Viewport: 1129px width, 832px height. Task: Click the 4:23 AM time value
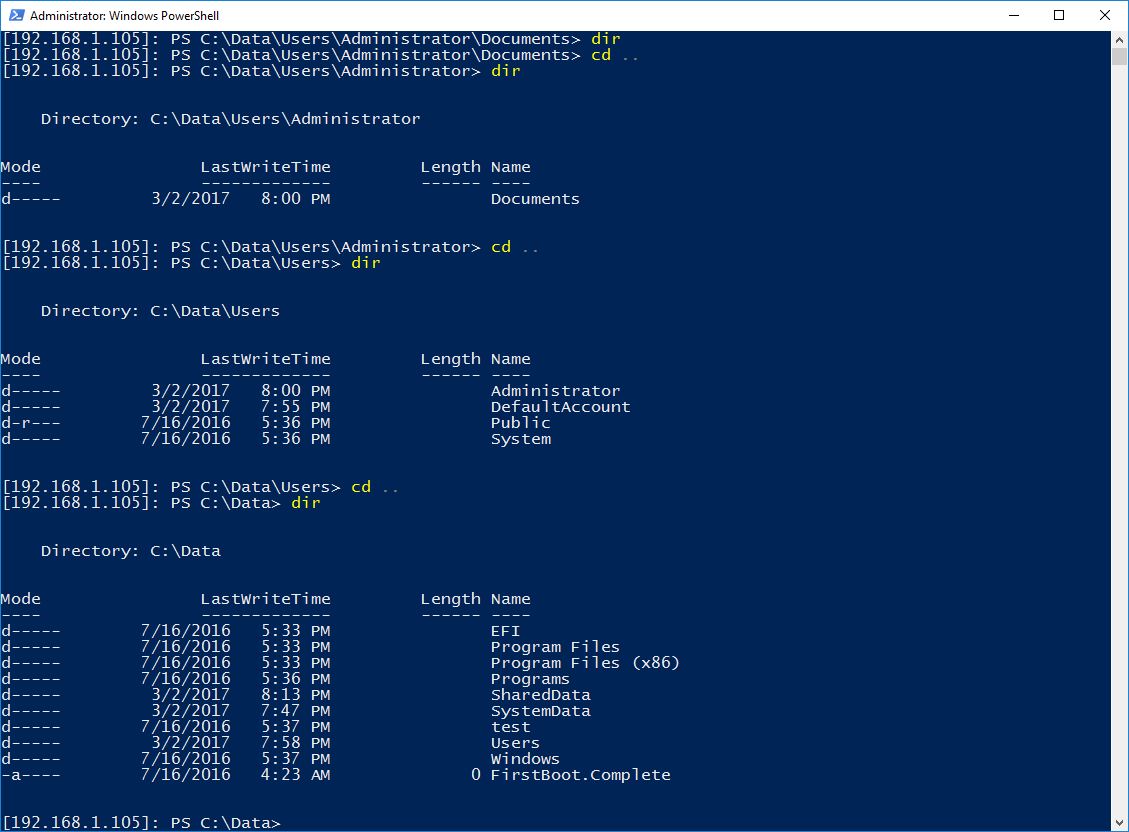pos(295,775)
